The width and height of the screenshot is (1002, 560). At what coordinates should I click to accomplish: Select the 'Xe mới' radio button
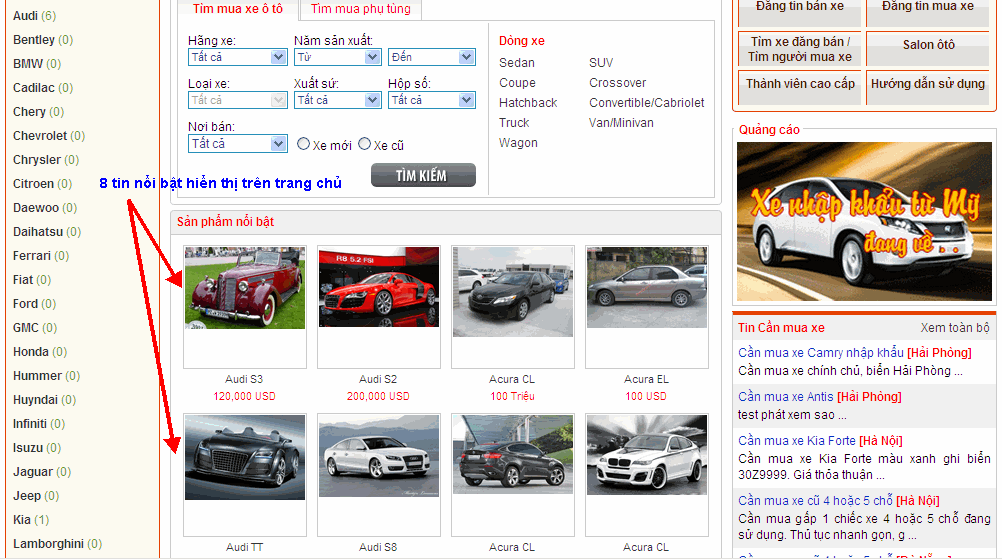pos(304,144)
